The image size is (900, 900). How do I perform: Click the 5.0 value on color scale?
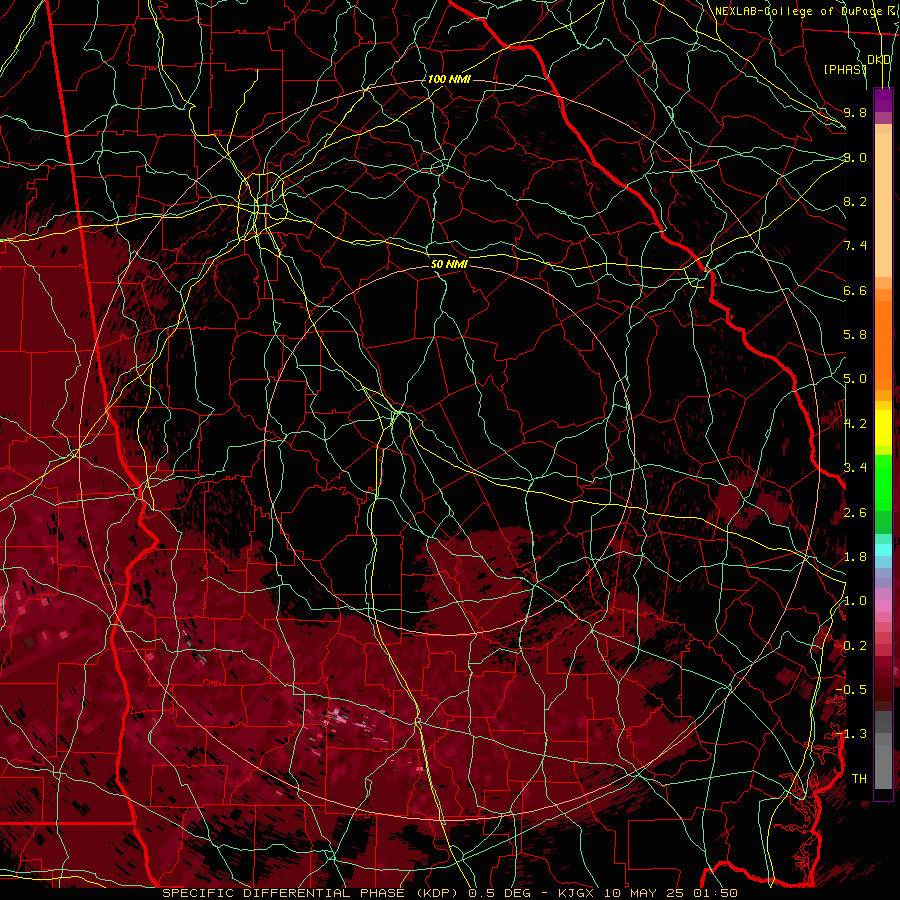point(855,379)
